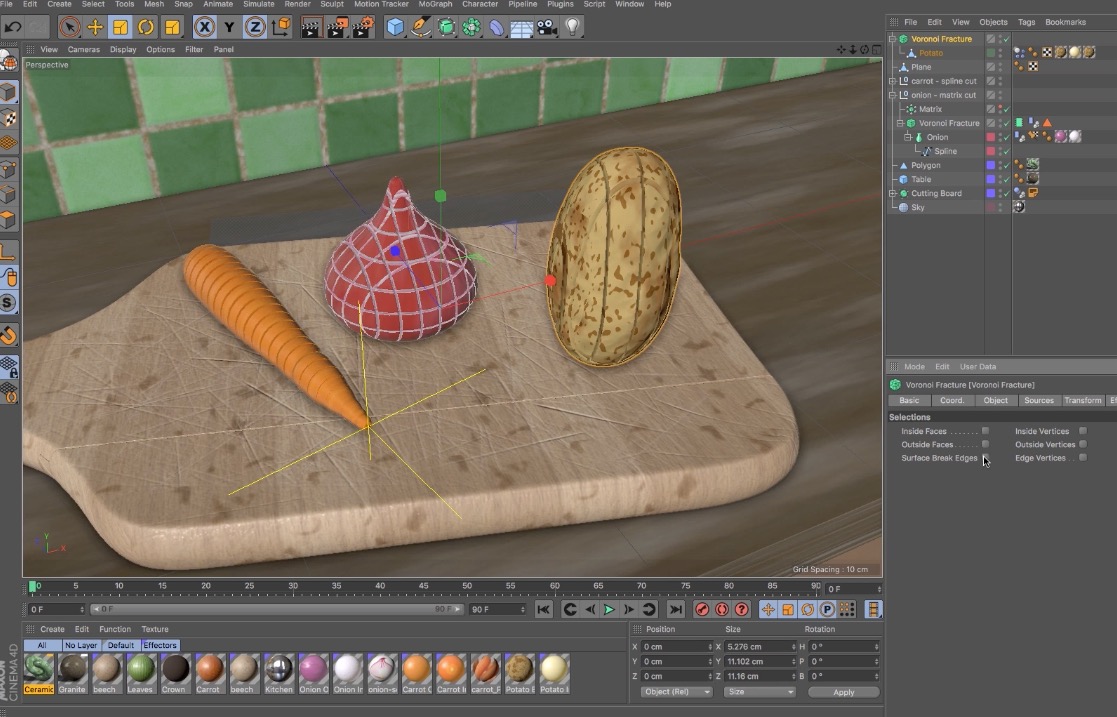Toggle the green enable checkmark on Matrix object
Image resolution: width=1117 pixels, height=717 pixels.
(1006, 108)
